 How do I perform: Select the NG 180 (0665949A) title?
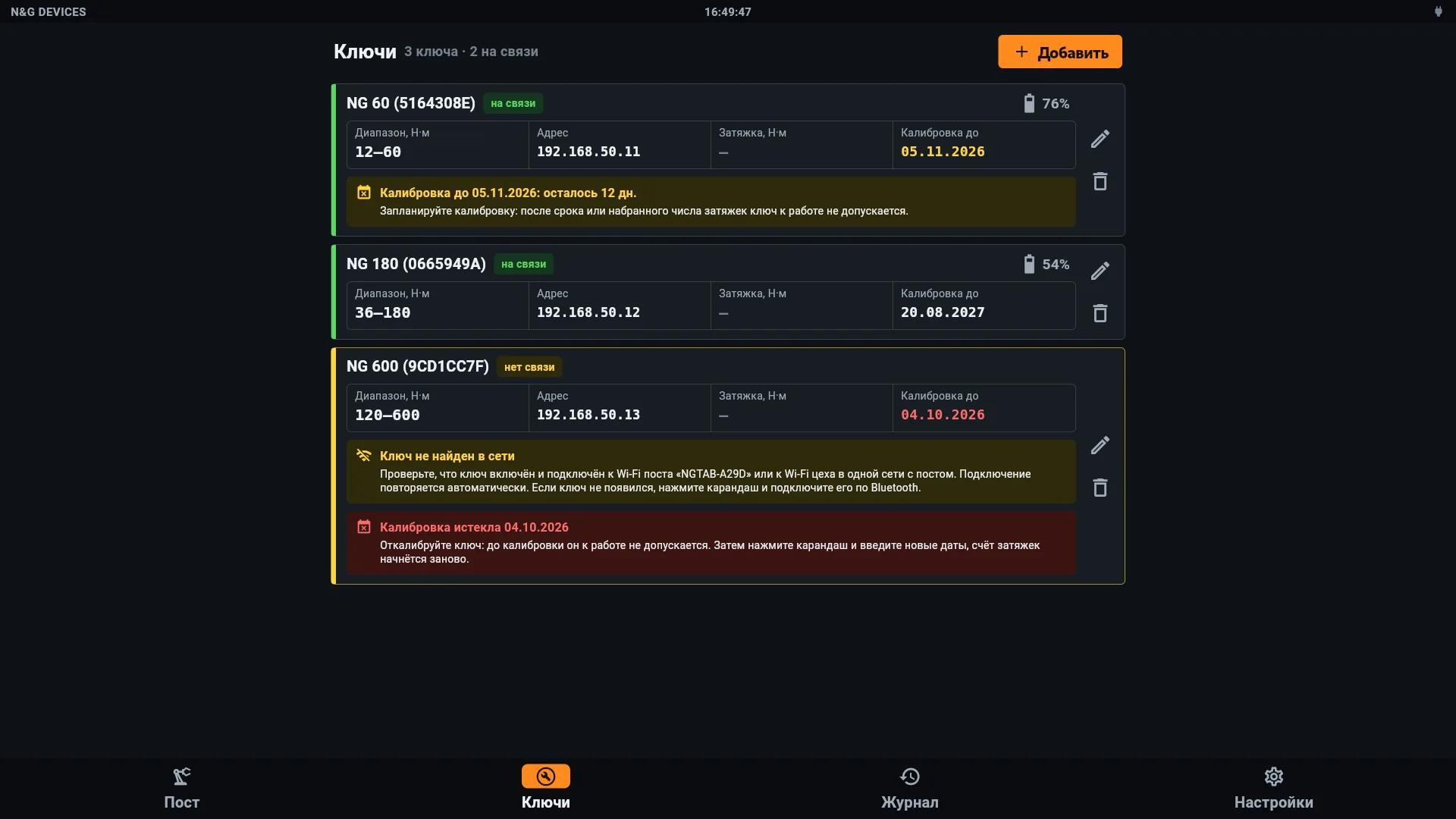click(x=416, y=264)
